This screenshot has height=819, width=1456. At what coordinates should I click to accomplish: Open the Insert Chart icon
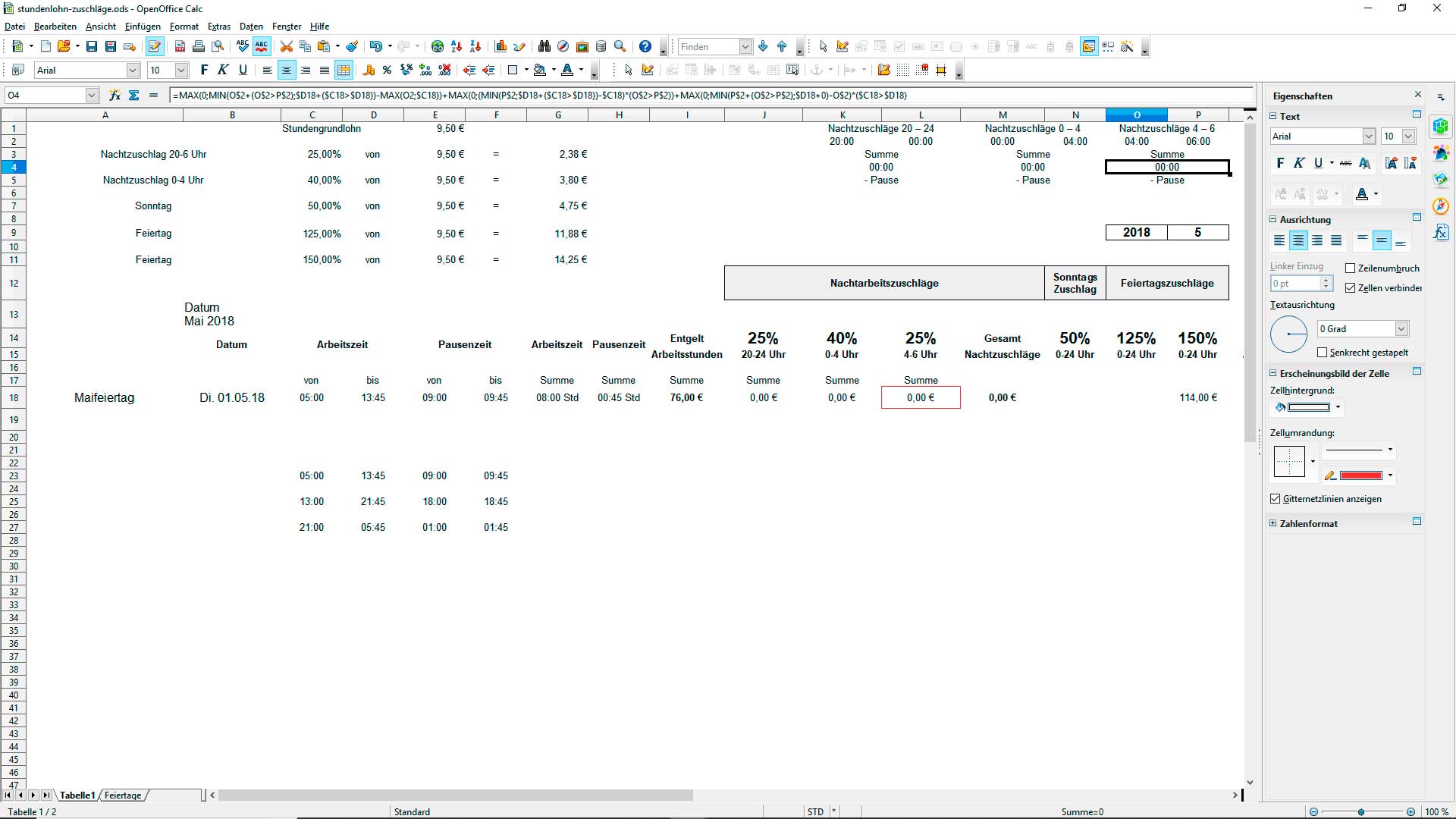[500, 46]
